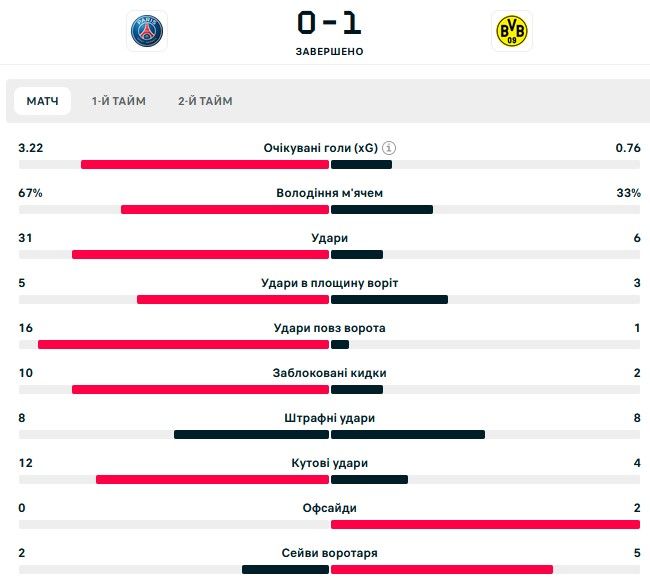Click the red possession bar for PSG
Screen dimensions: 650x577
click(x=225, y=210)
